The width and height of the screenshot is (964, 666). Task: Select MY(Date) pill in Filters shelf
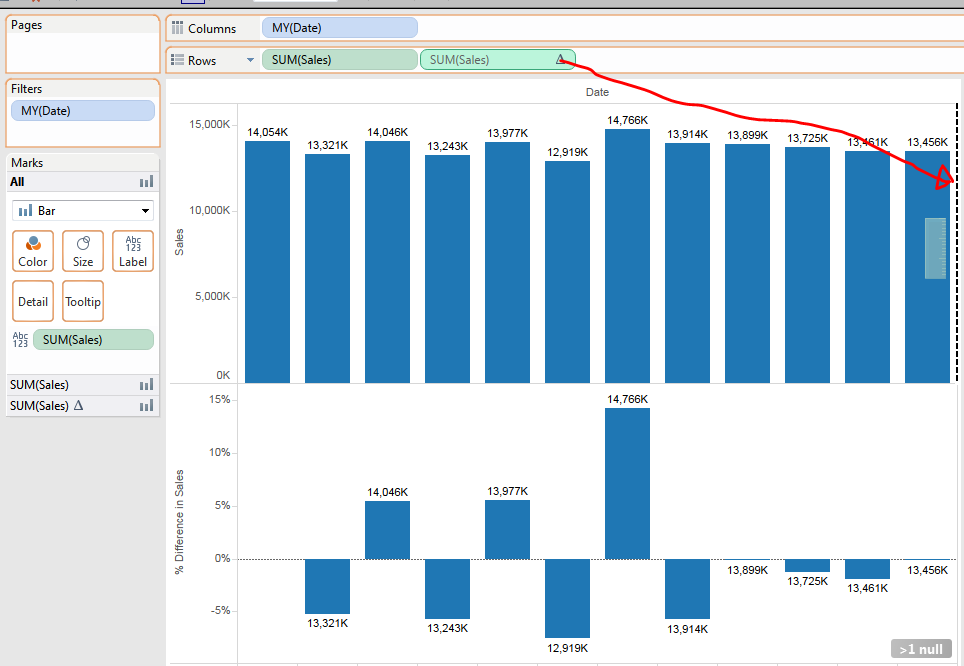[x=82, y=111]
